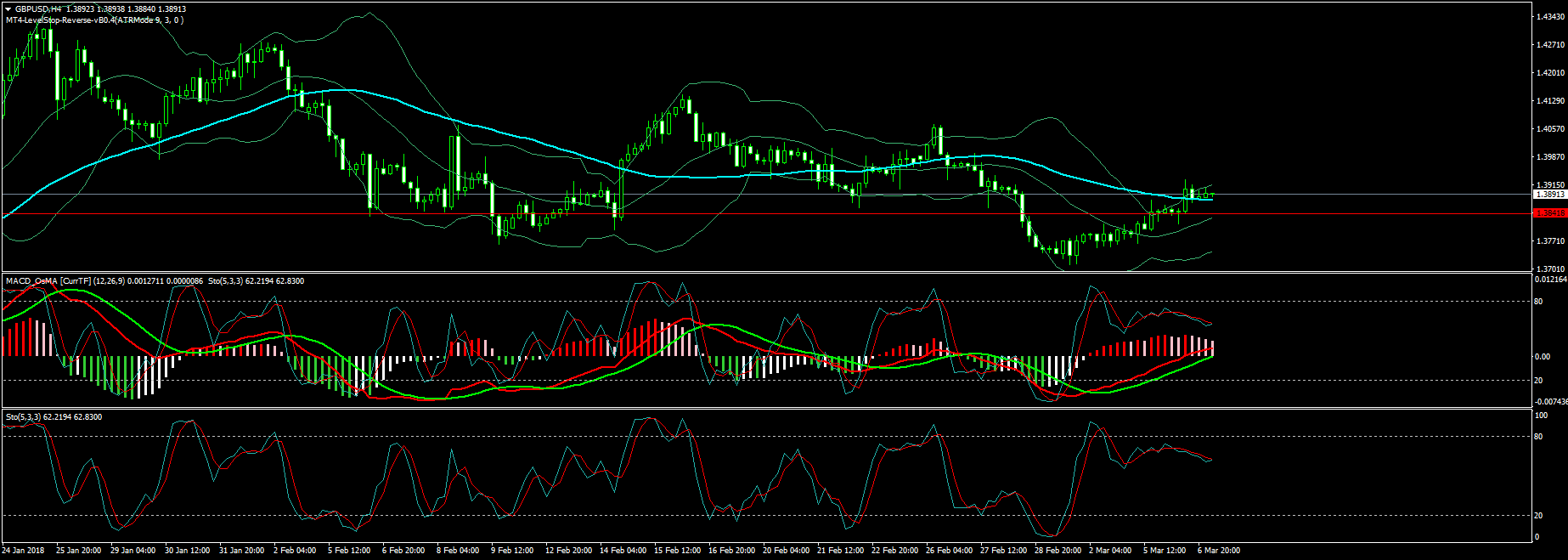Click the 1.42010 price scale label
This screenshot has width=1568, height=560.
[1549, 73]
